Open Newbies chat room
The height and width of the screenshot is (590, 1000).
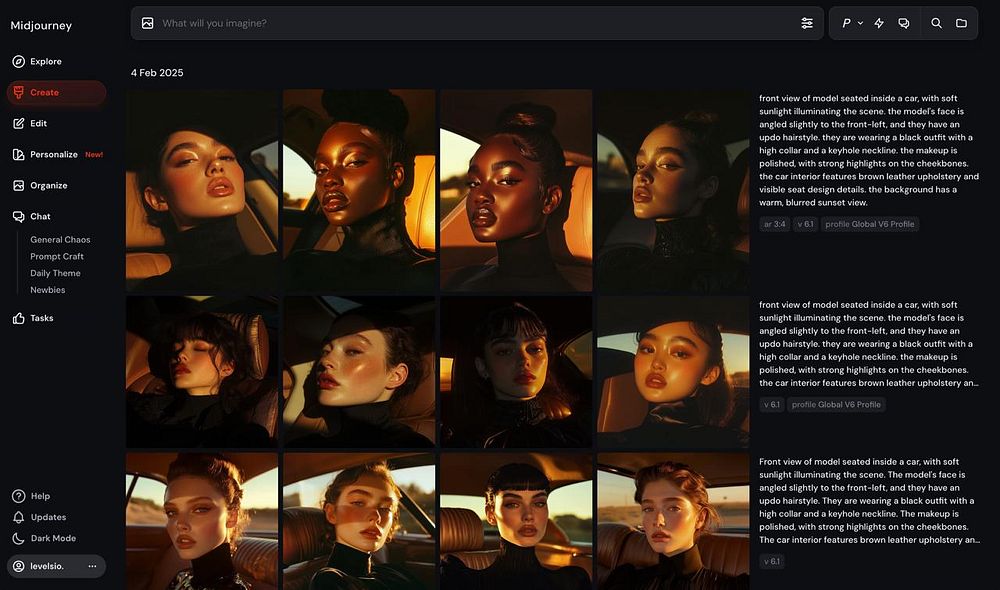(x=48, y=290)
